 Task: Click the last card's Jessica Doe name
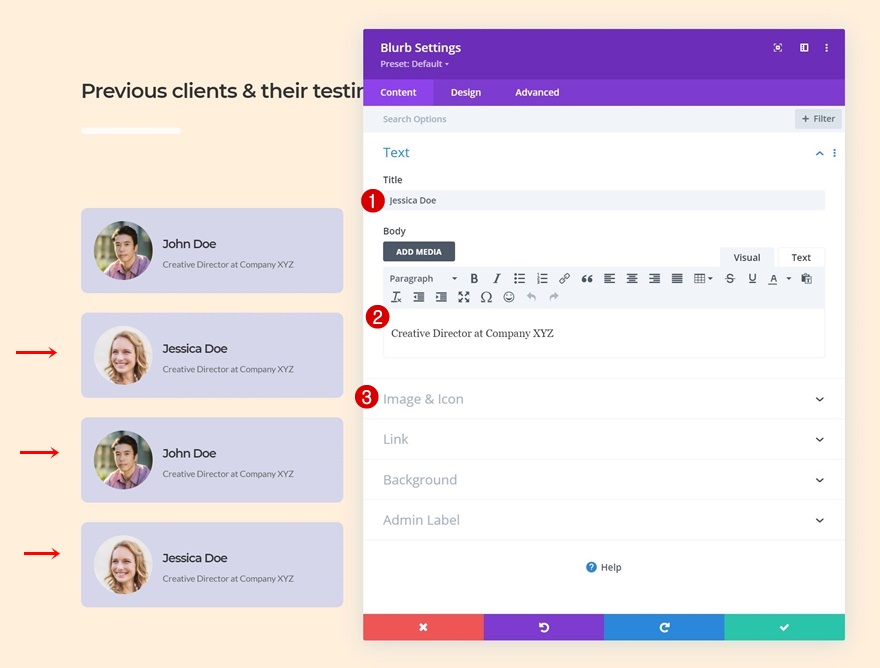[195, 558]
